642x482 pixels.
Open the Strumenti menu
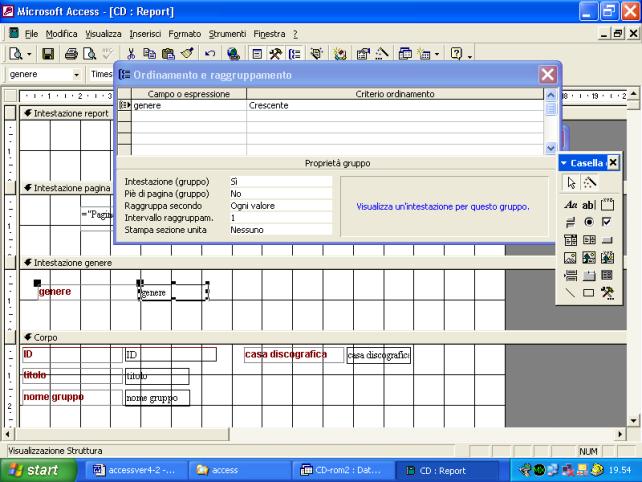coord(227,34)
